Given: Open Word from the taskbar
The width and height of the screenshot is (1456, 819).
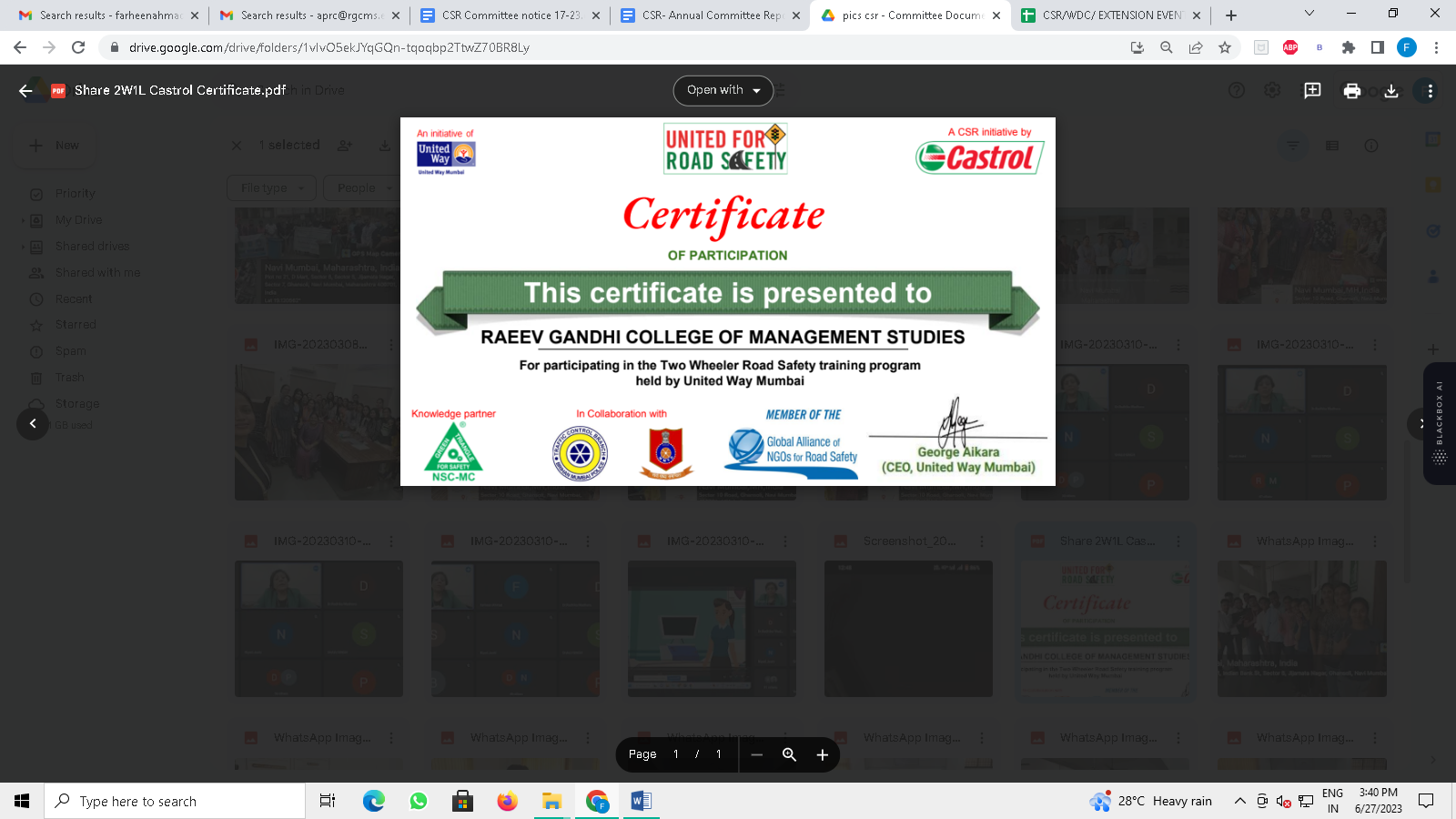Looking at the screenshot, I should pos(641,801).
